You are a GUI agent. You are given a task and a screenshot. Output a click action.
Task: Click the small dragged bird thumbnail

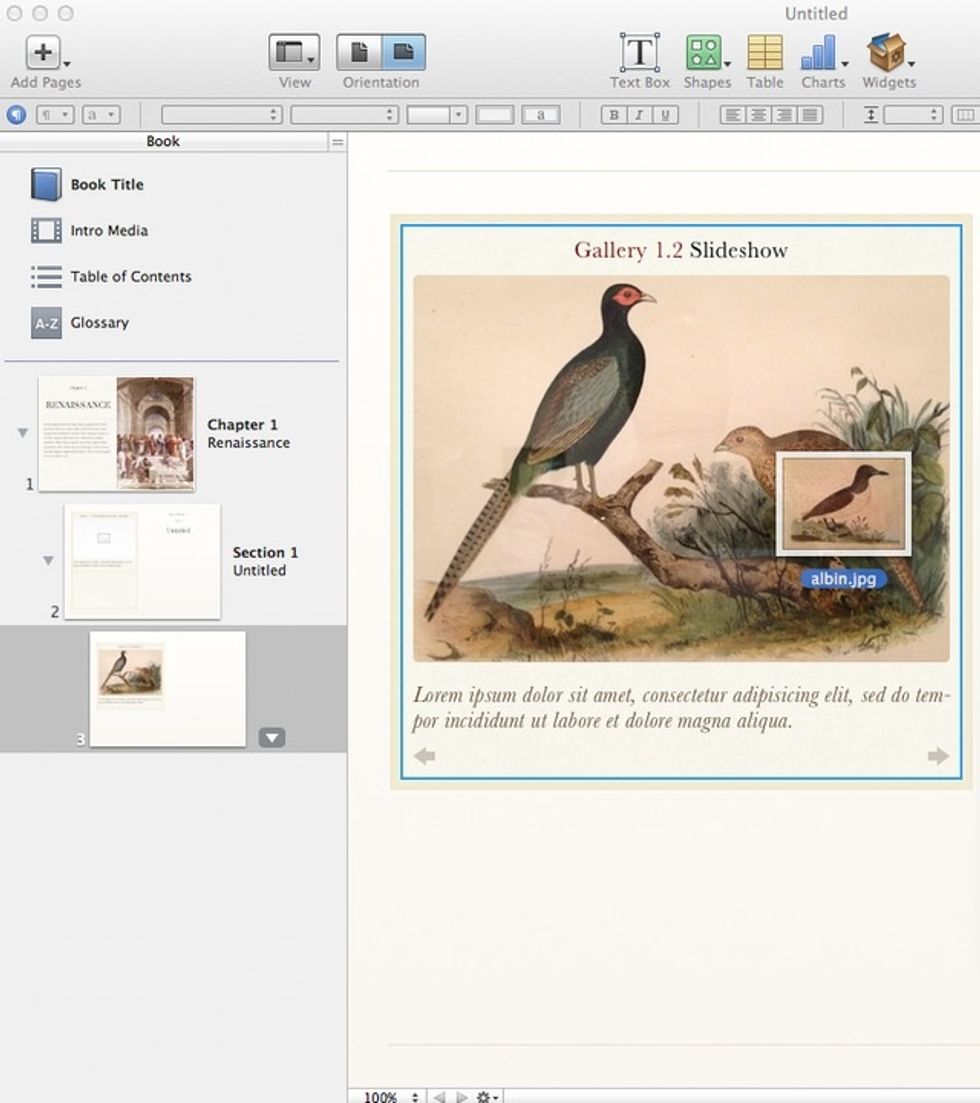tap(844, 504)
